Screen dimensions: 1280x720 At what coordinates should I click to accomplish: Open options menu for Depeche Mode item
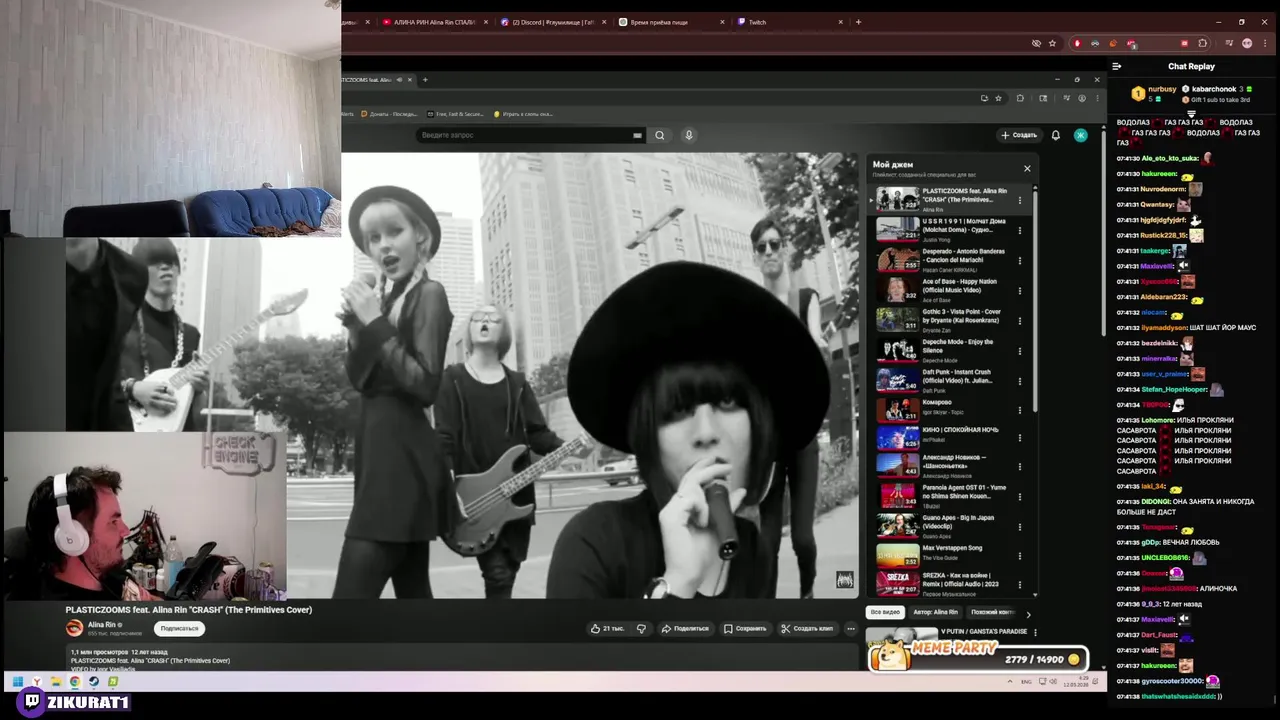click(1020, 351)
